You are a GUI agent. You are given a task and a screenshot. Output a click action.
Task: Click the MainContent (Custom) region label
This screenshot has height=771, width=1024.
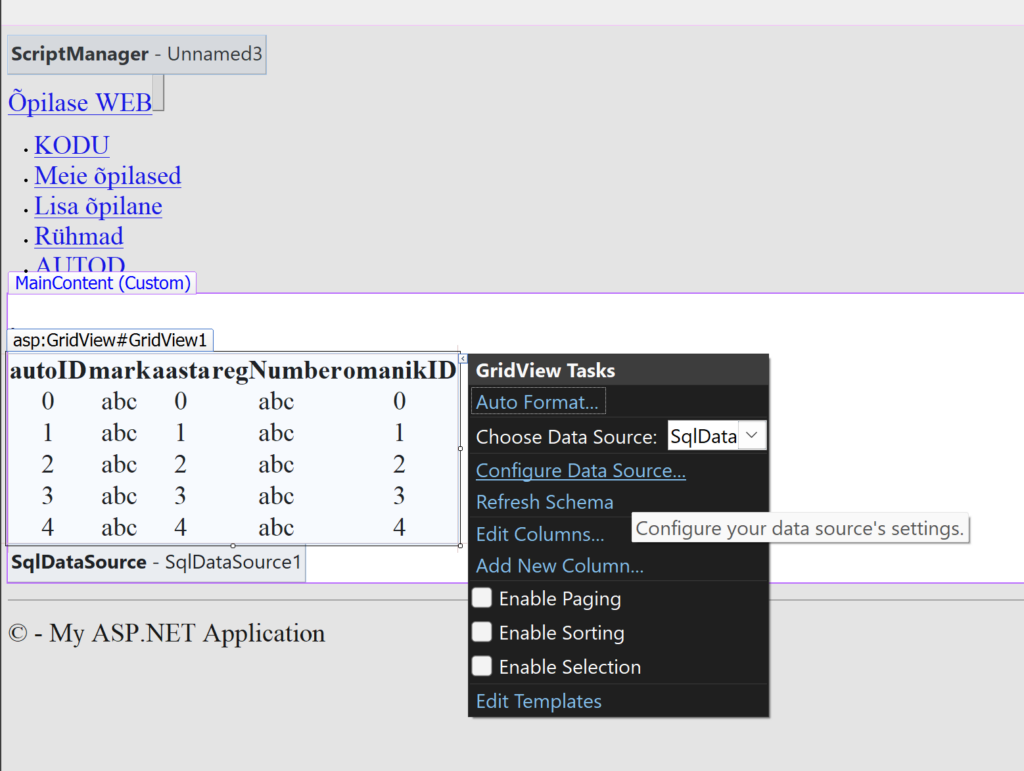(x=102, y=283)
